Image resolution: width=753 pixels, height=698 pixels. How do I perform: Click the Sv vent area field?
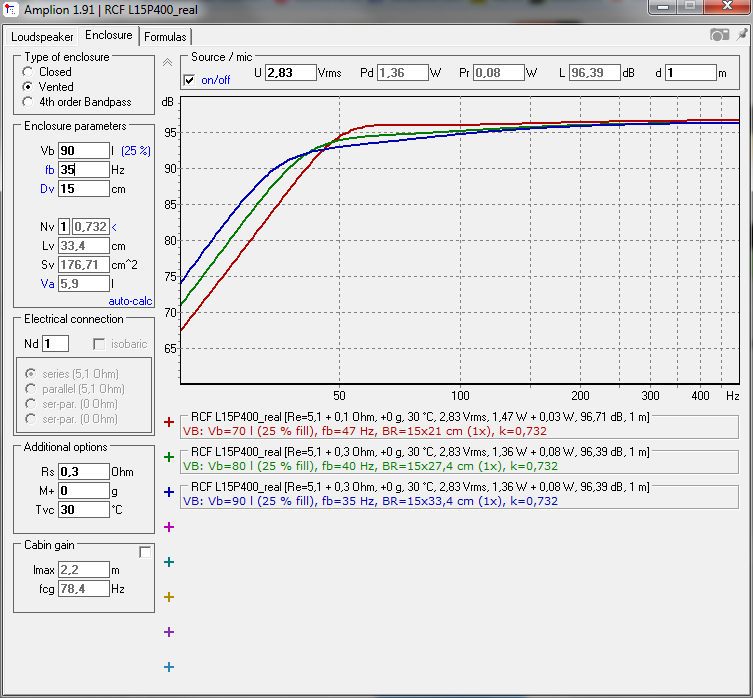point(84,264)
